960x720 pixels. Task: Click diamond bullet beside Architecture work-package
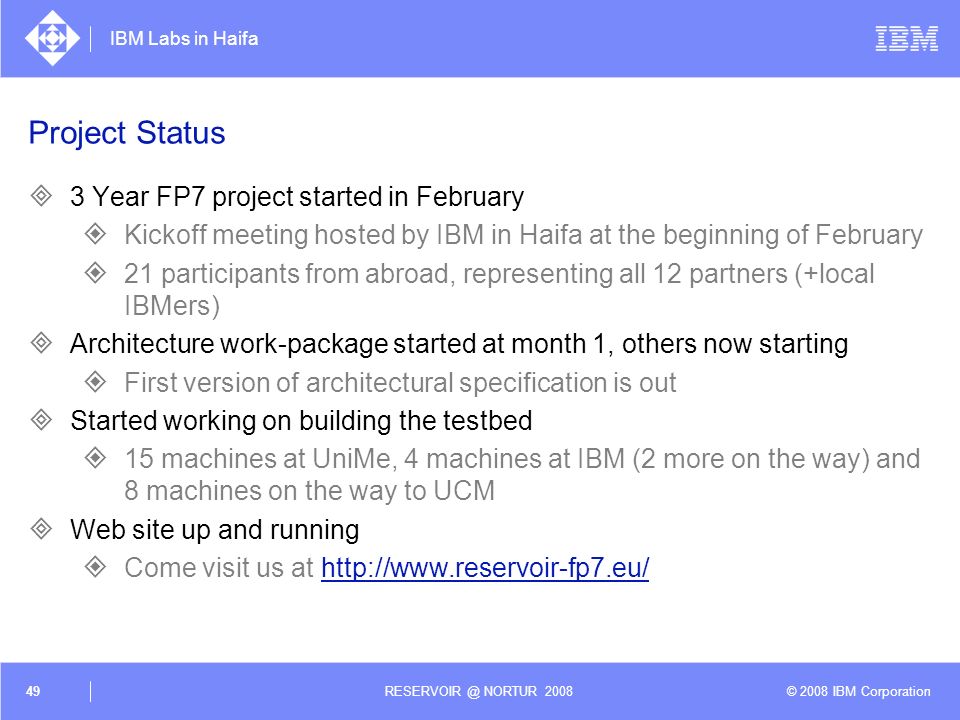pos(41,343)
